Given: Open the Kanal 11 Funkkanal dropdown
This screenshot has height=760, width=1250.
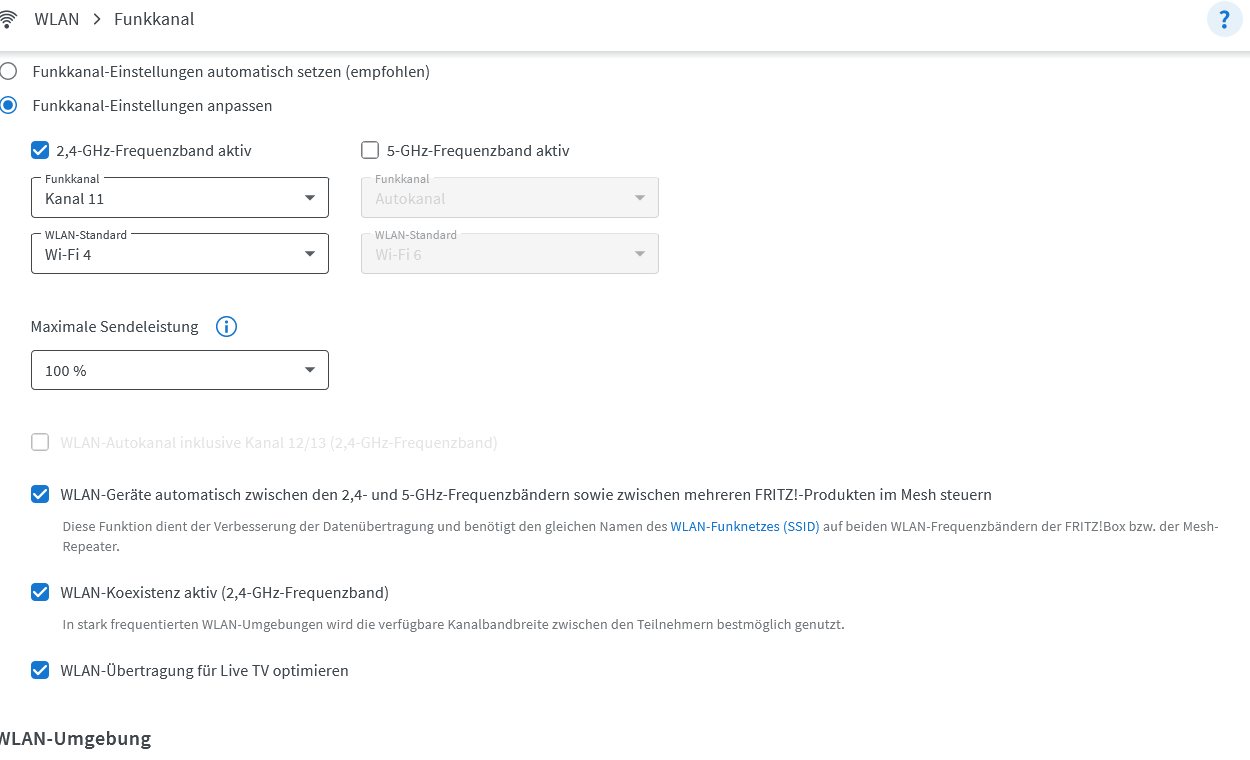Looking at the screenshot, I should (180, 198).
